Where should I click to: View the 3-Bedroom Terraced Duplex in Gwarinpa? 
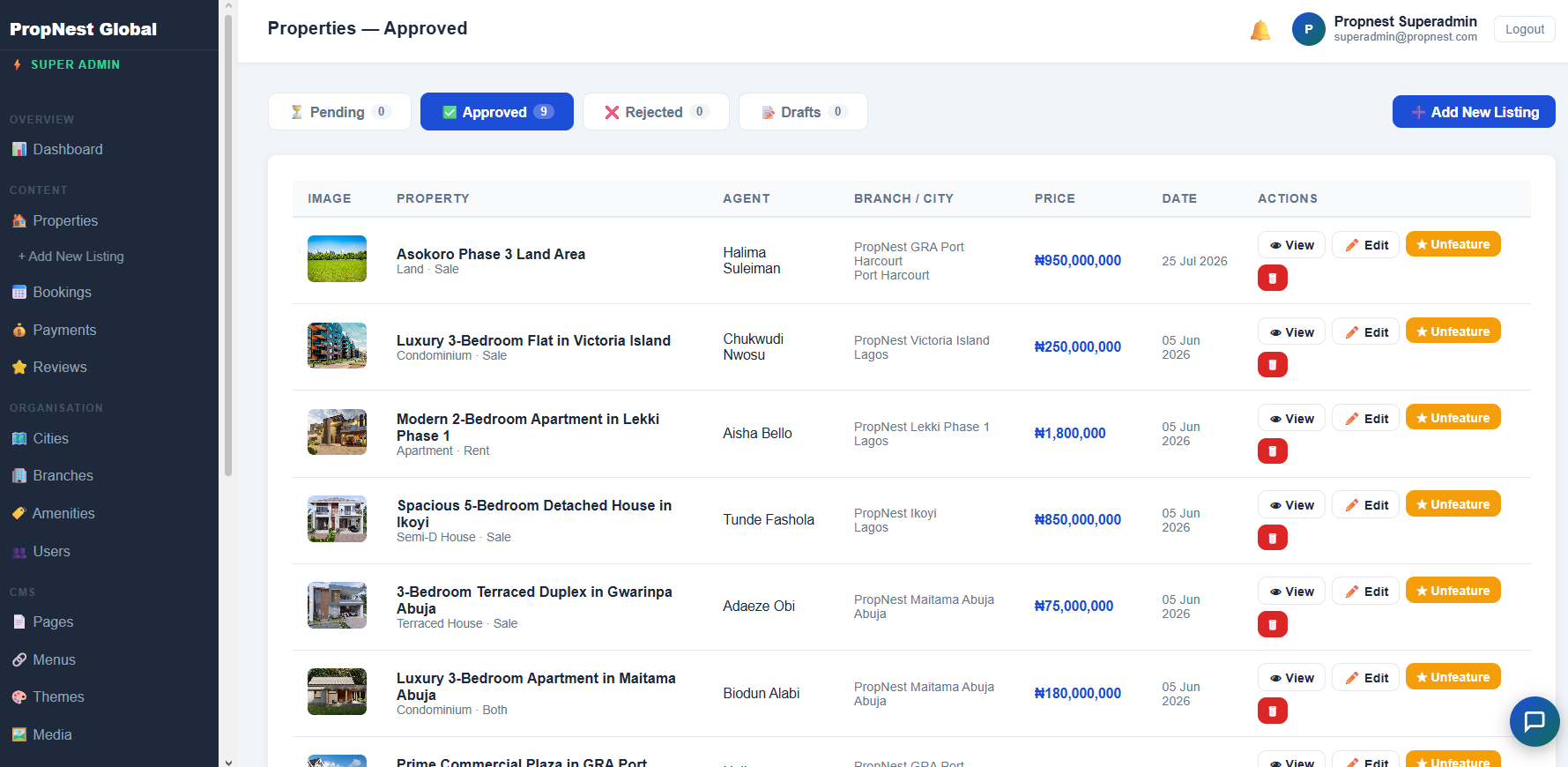1291,592
